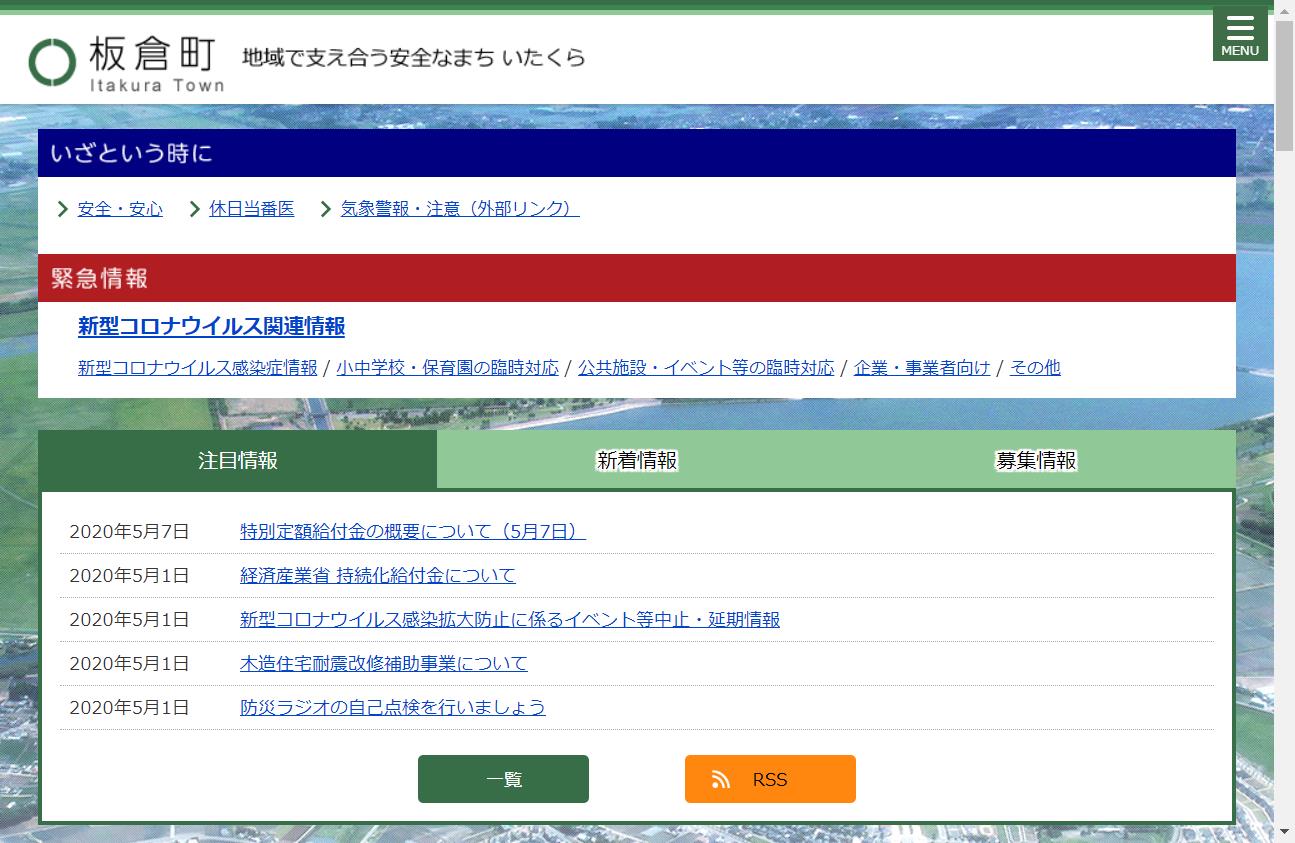Open the hamburger MENU button
The image size is (1295, 843).
coord(1239,34)
